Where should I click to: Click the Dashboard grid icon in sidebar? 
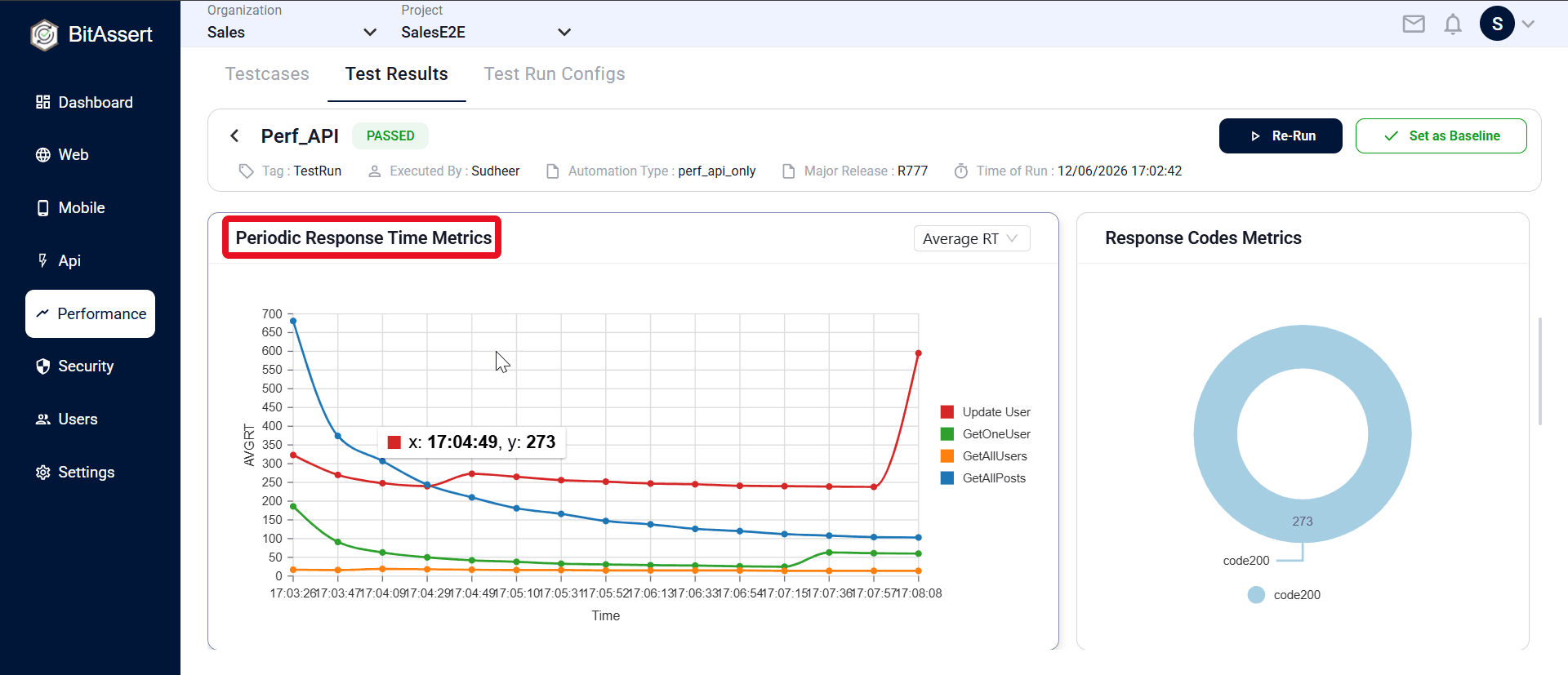click(43, 102)
